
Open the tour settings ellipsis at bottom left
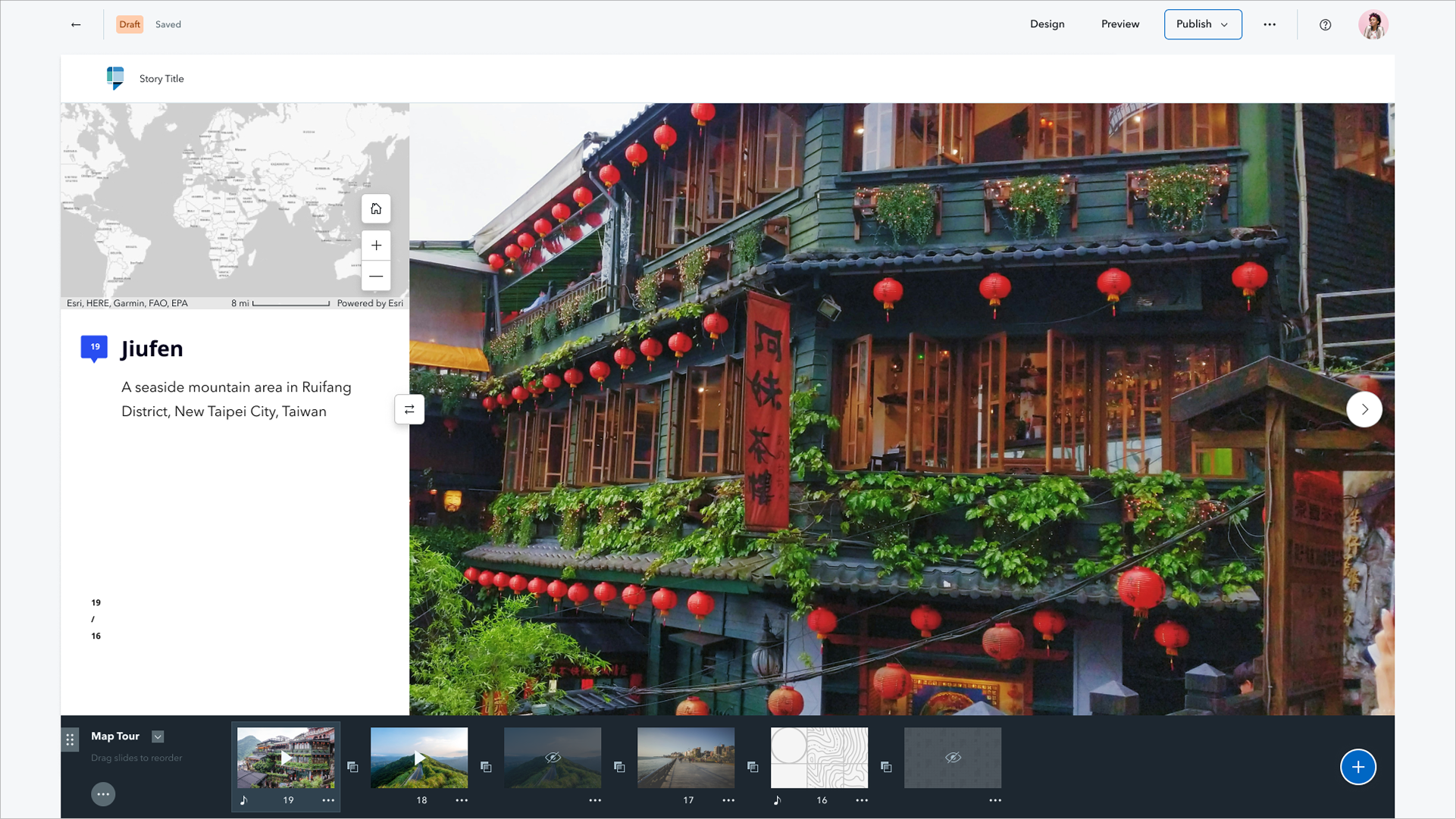(x=103, y=794)
